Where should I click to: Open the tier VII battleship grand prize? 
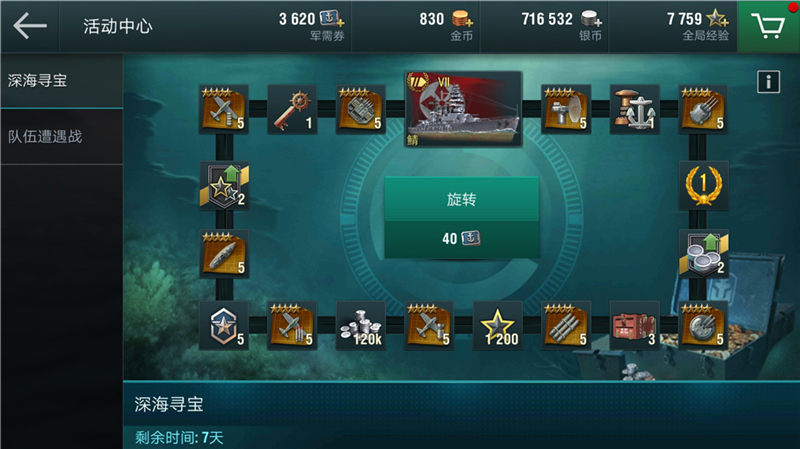pos(463,109)
